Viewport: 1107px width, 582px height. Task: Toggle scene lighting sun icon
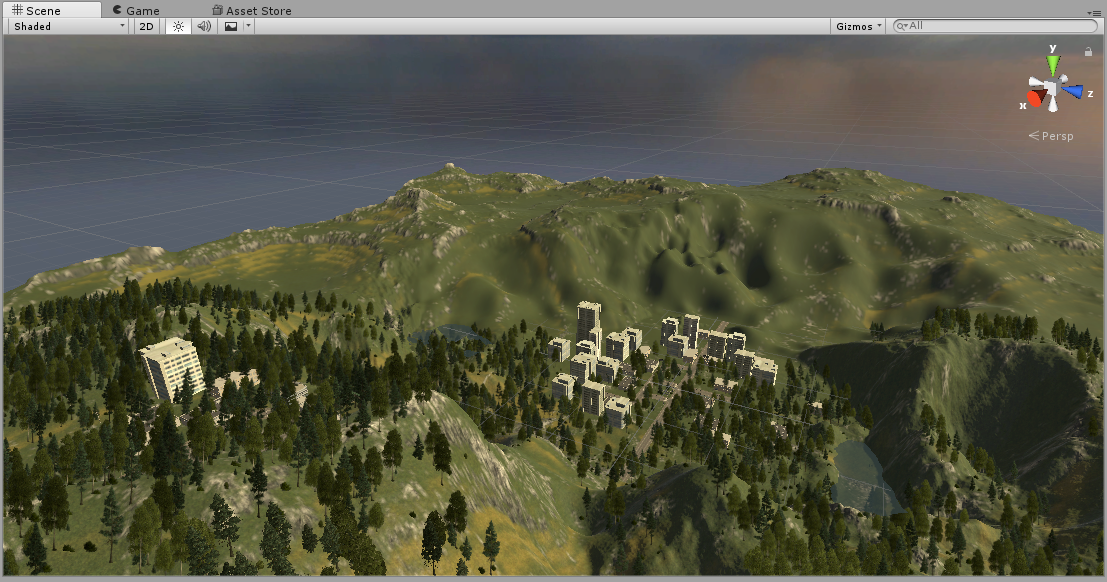(178, 26)
